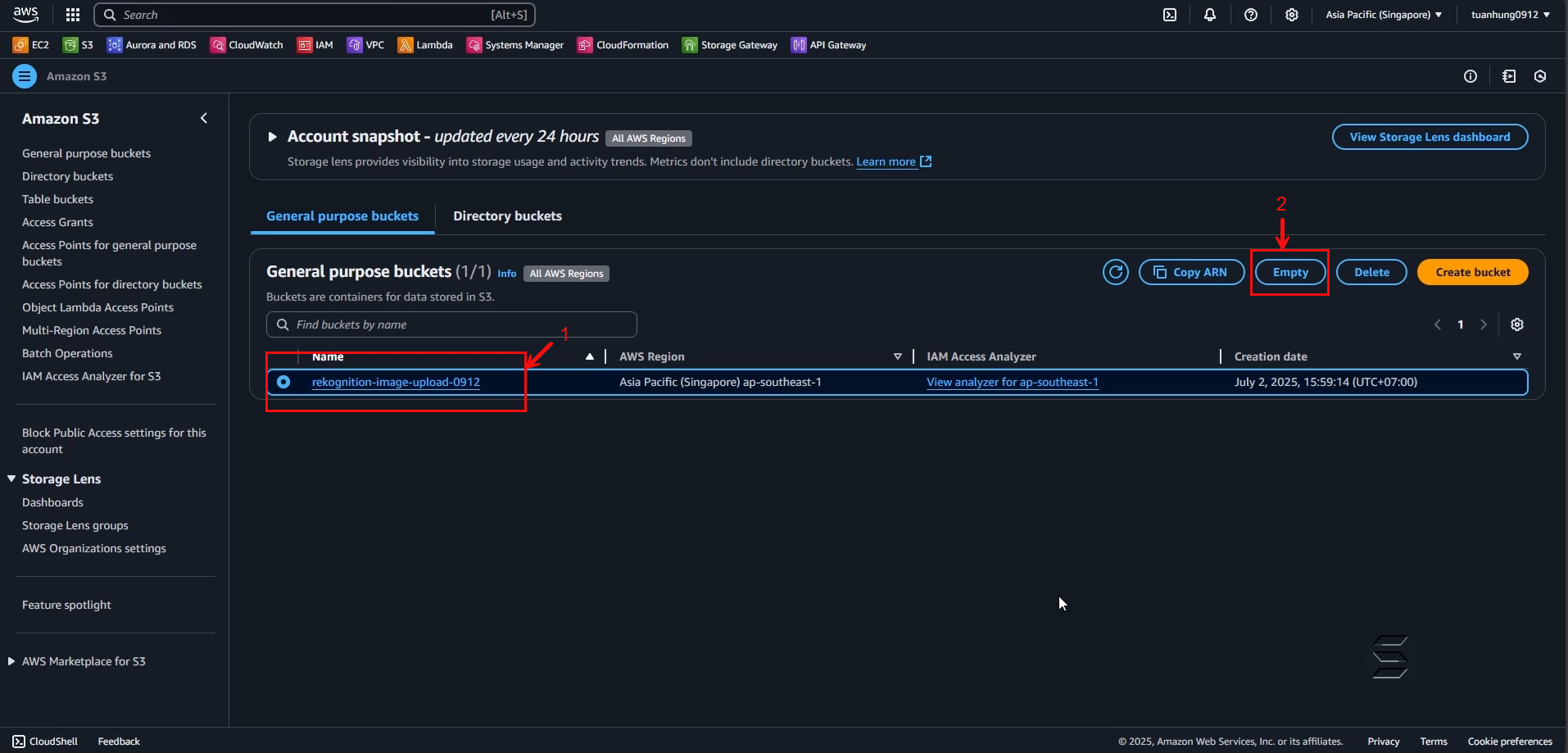Sort buckets by Name column arrow
This screenshot has height=753, width=1568.
pos(590,356)
